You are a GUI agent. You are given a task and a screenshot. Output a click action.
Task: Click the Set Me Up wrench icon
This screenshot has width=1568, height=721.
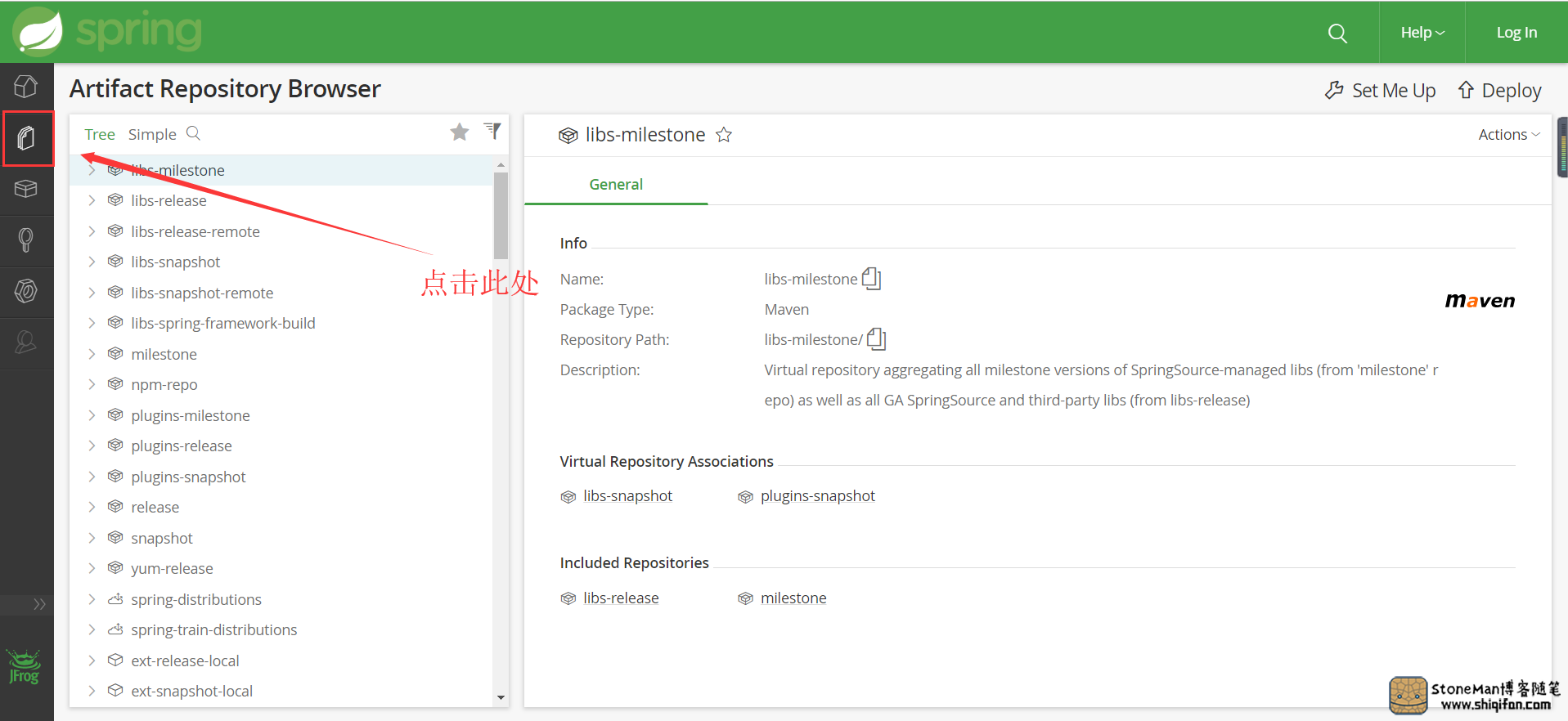pyautogui.click(x=1334, y=90)
